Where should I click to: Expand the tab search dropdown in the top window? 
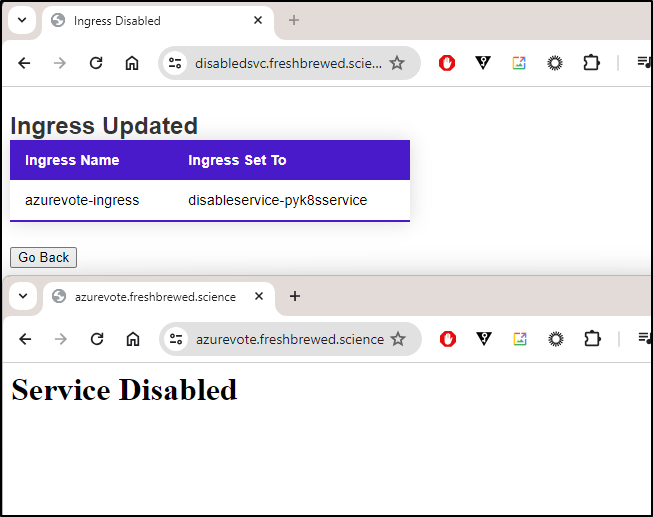[22, 20]
